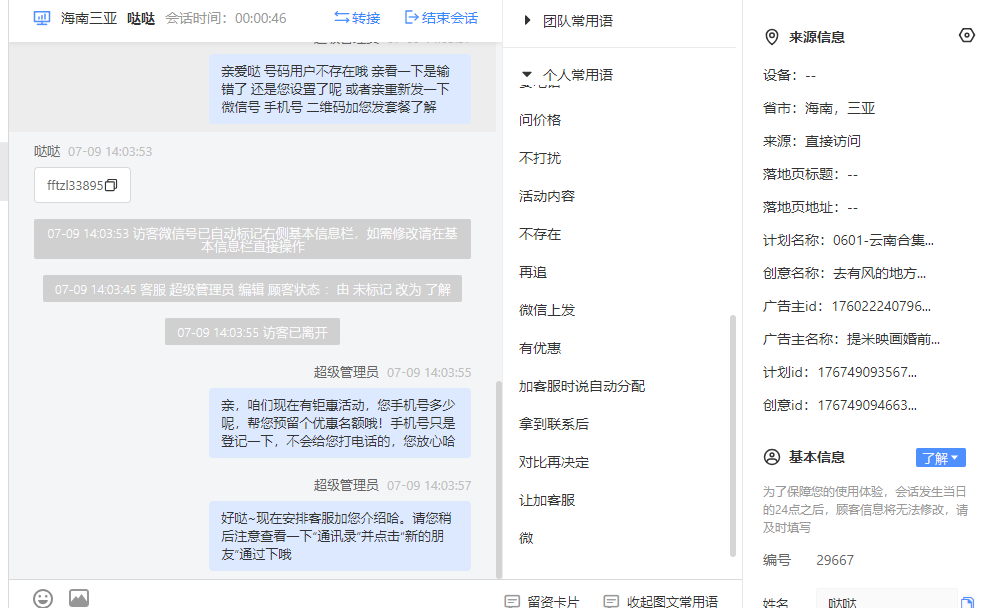
Task: Click the copy icon beside the 姓名 field
Action: (967, 602)
